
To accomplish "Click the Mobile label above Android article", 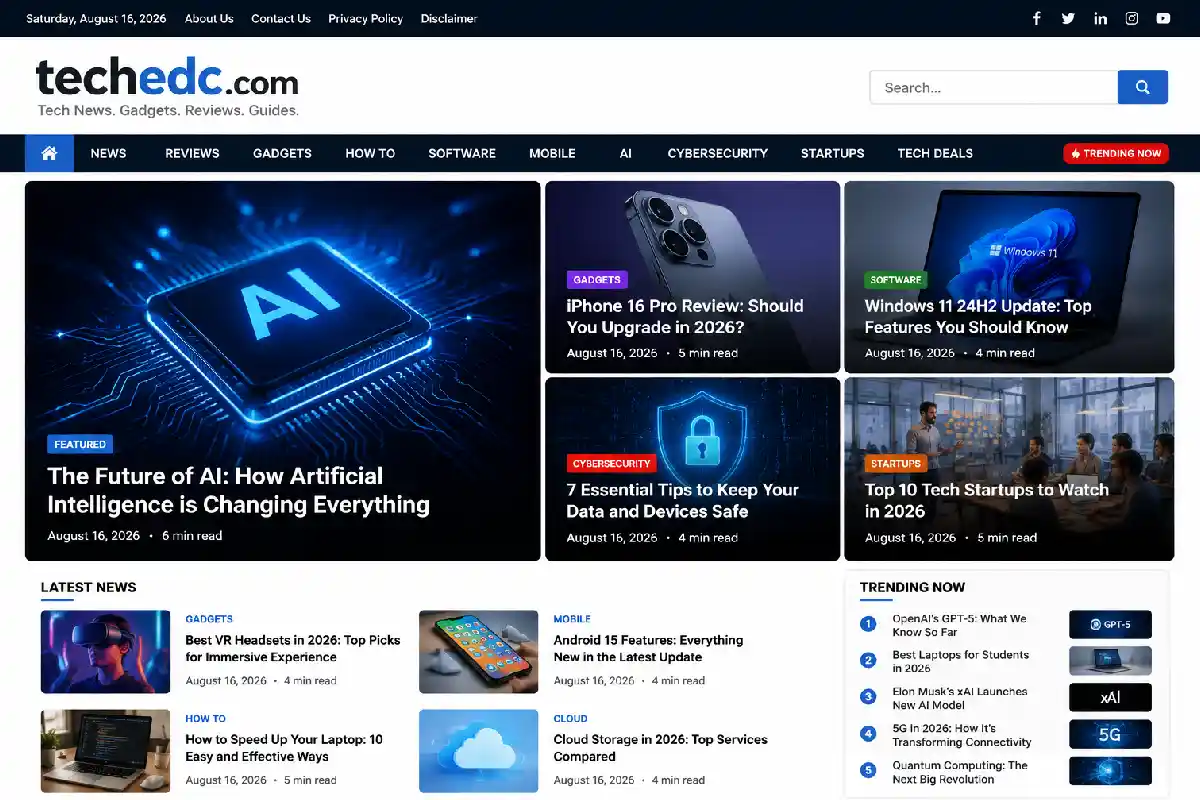I will click(572, 619).
